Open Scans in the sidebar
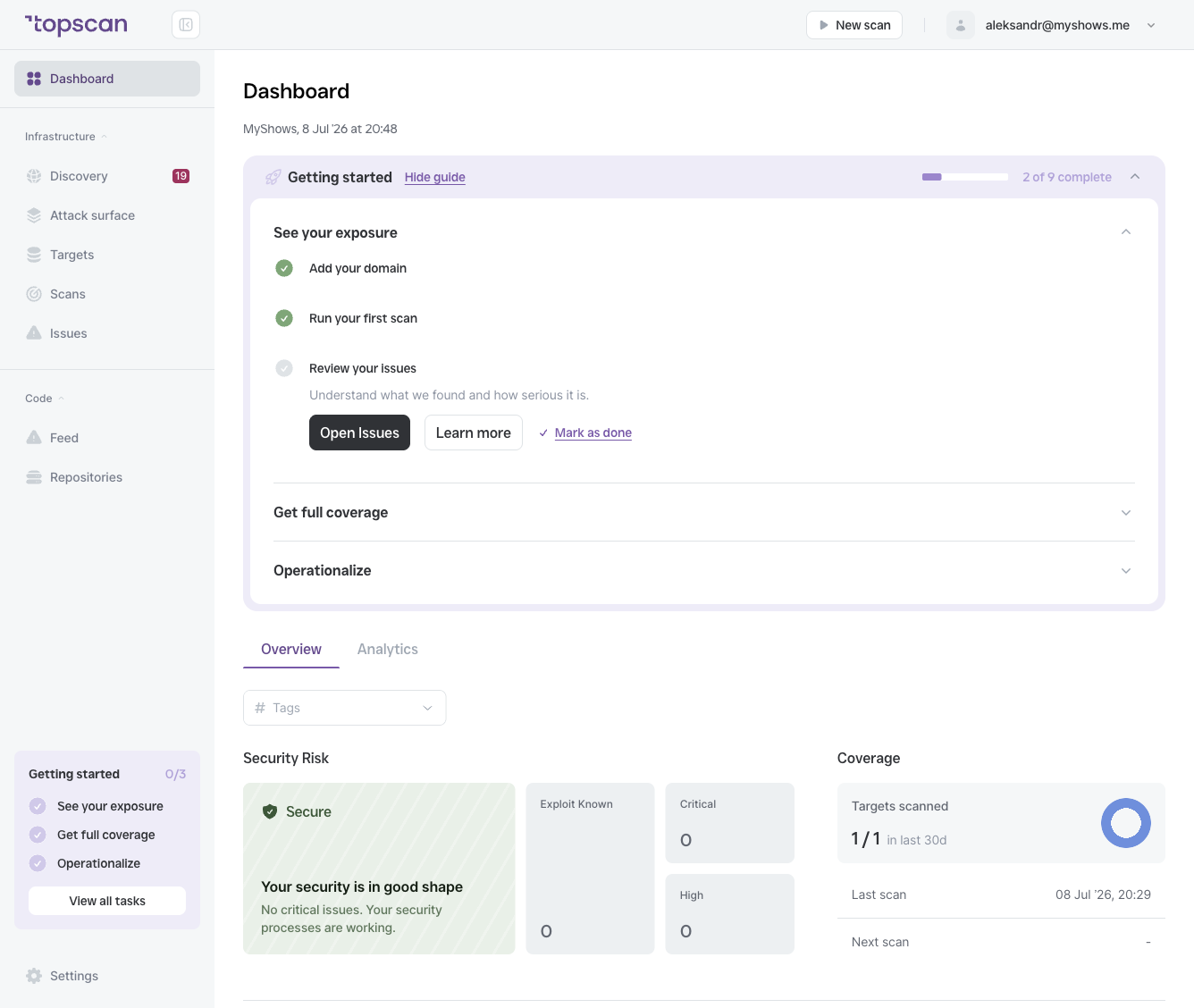This screenshot has height=1008, width=1194. coord(107,294)
